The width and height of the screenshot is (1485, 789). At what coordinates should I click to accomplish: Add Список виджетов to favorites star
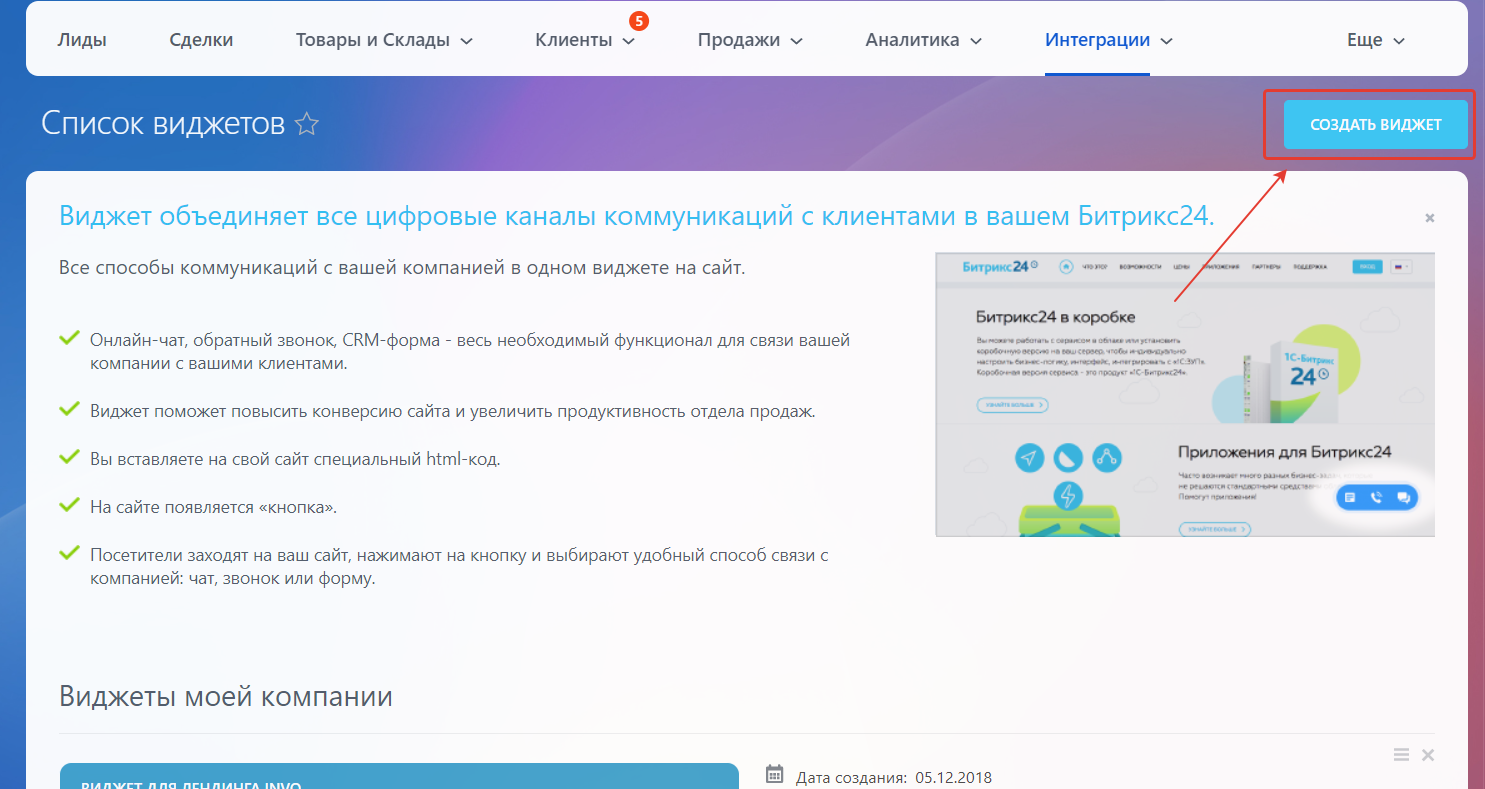coord(307,125)
